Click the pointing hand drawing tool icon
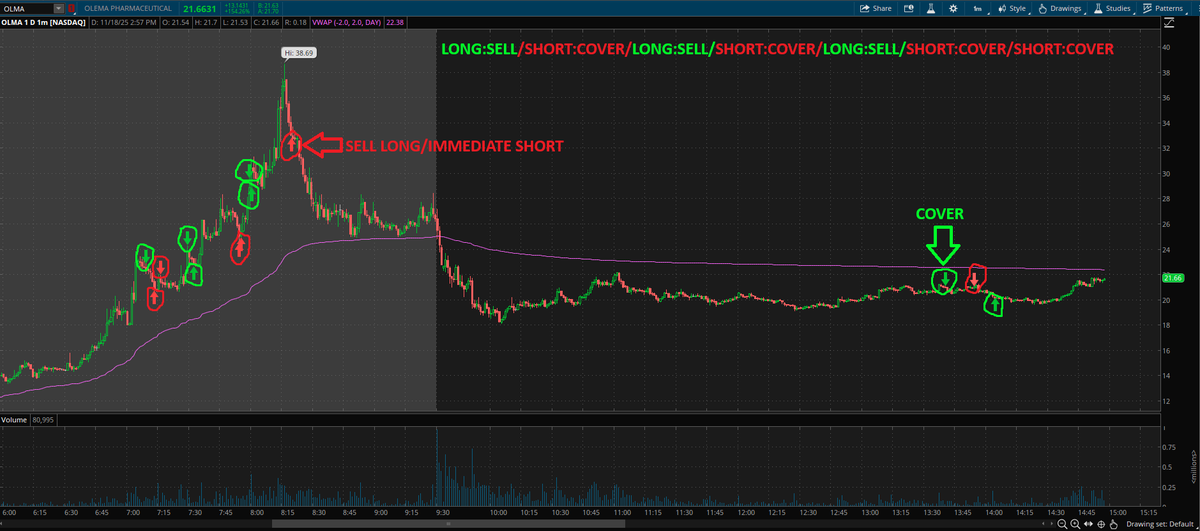This screenshot has height=531, width=1200. click(1113, 524)
